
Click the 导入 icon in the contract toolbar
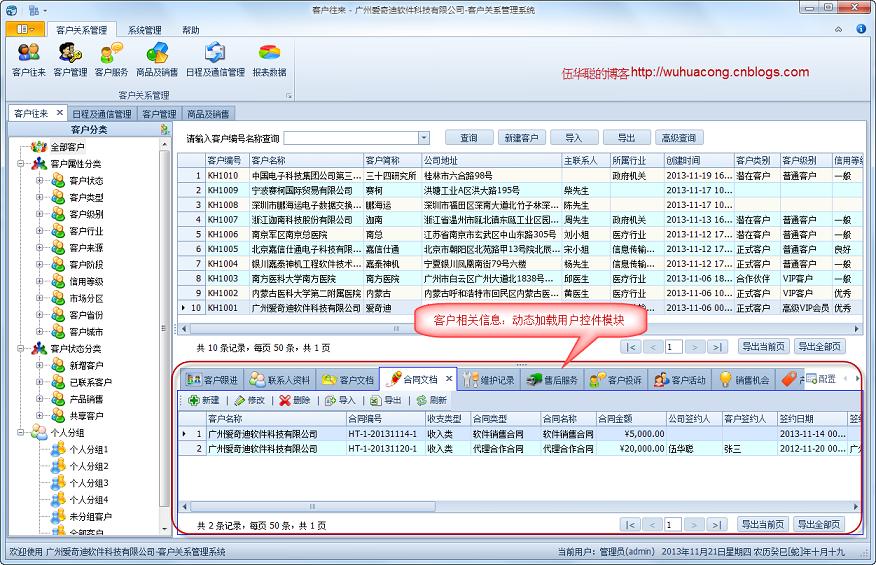[x=330, y=400]
